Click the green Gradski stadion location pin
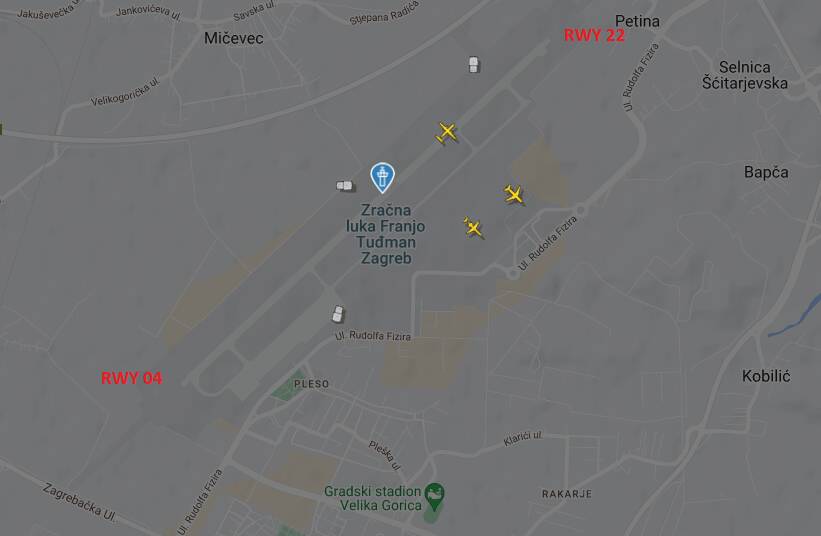 (435, 496)
